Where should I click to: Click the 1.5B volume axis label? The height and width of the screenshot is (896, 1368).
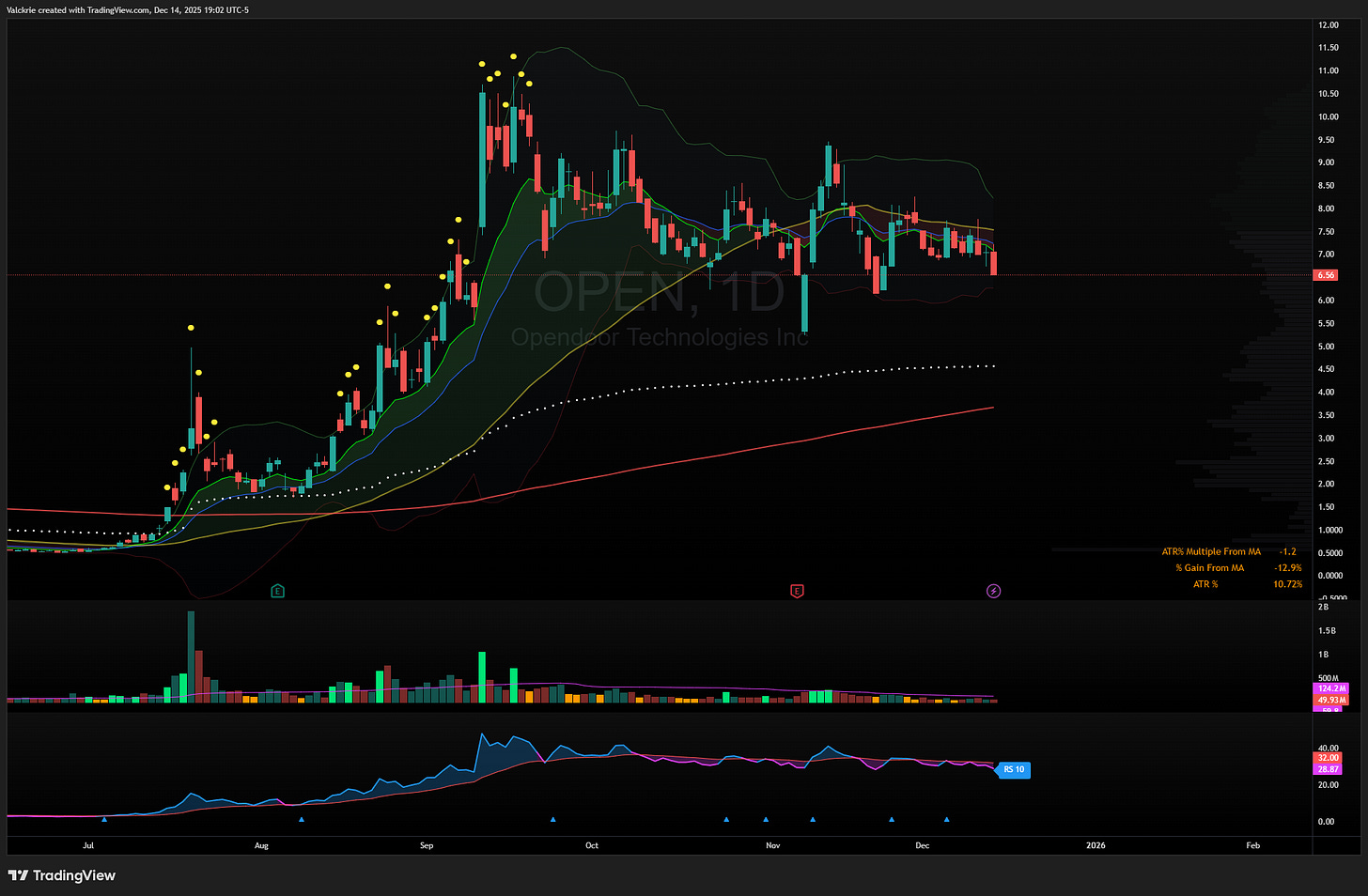tap(1326, 631)
